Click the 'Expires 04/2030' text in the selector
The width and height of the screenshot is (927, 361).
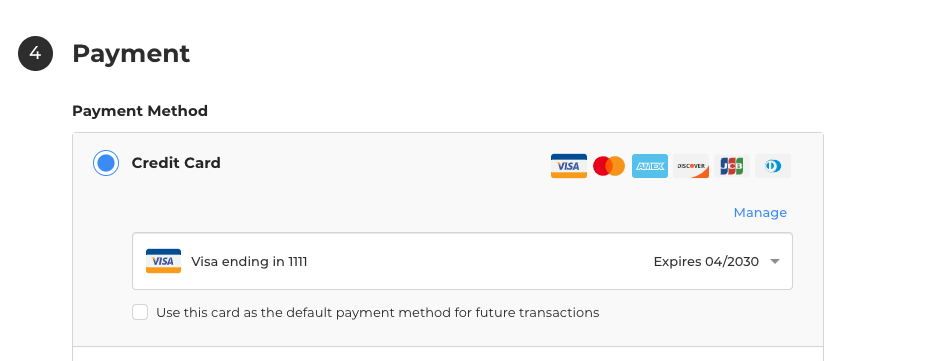(706, 262)
